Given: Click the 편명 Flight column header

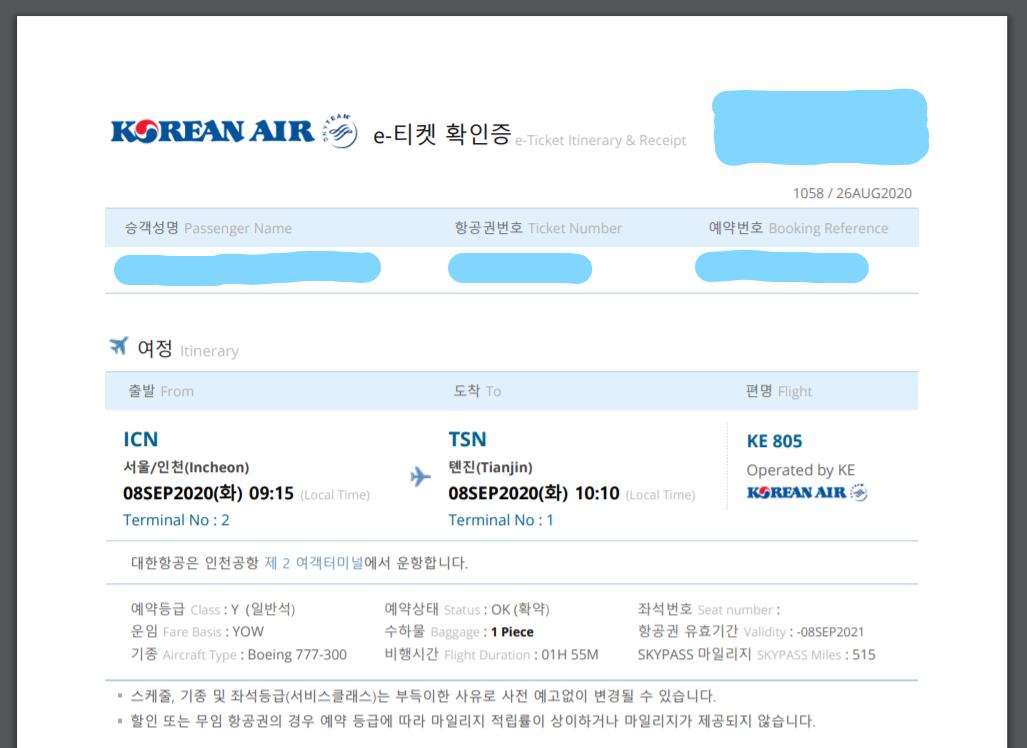Looking at the screenshot, I should pos(779,391).
